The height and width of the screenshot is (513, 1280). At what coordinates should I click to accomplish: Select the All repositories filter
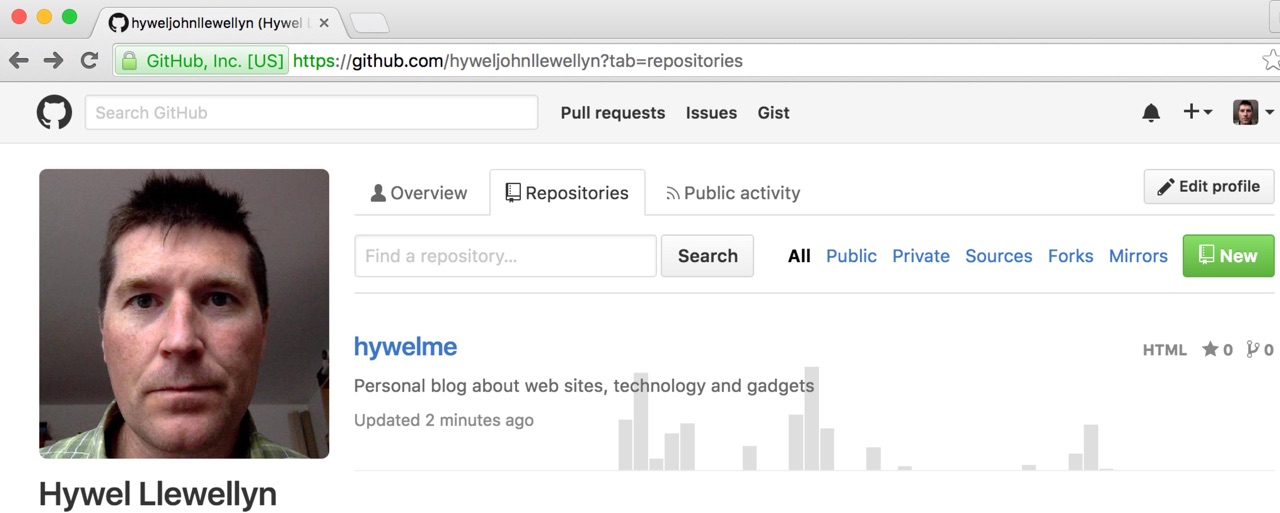pyautogui.click(x=799, y=256)
